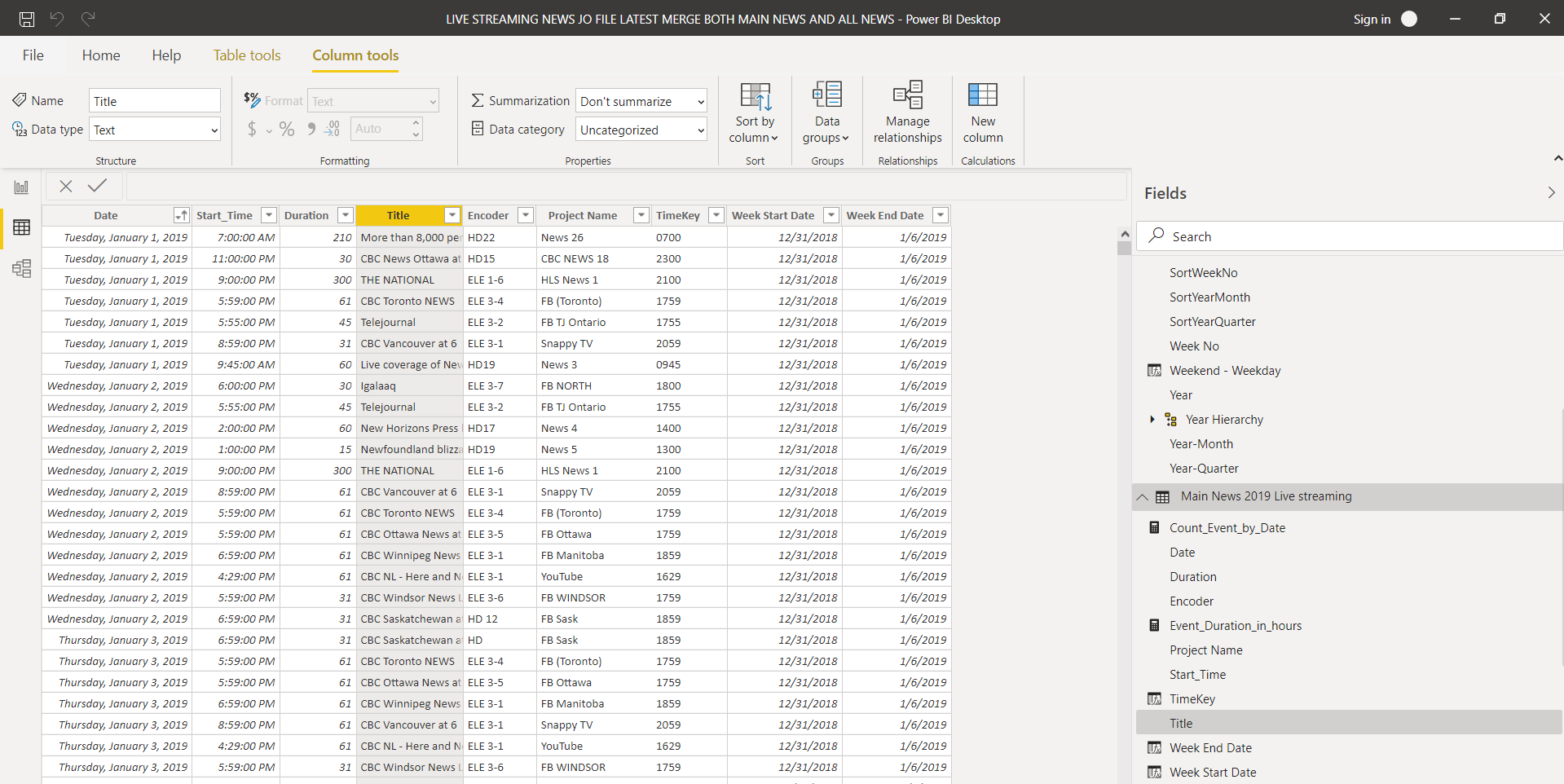Click the Sort by column icon
The image size is (1564, 784).
[x=755, y=96]
